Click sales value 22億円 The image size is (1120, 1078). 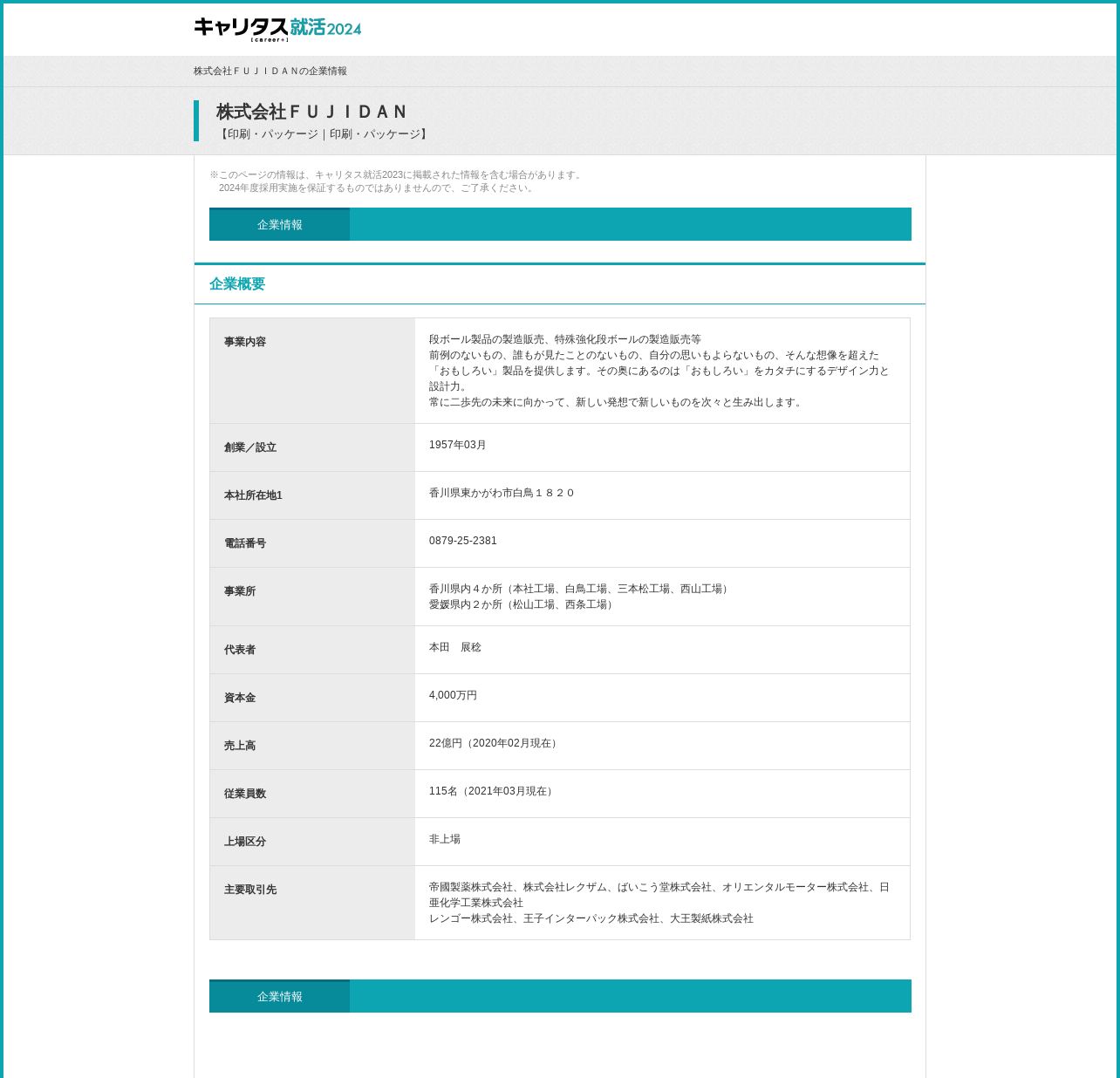(495, 743)
